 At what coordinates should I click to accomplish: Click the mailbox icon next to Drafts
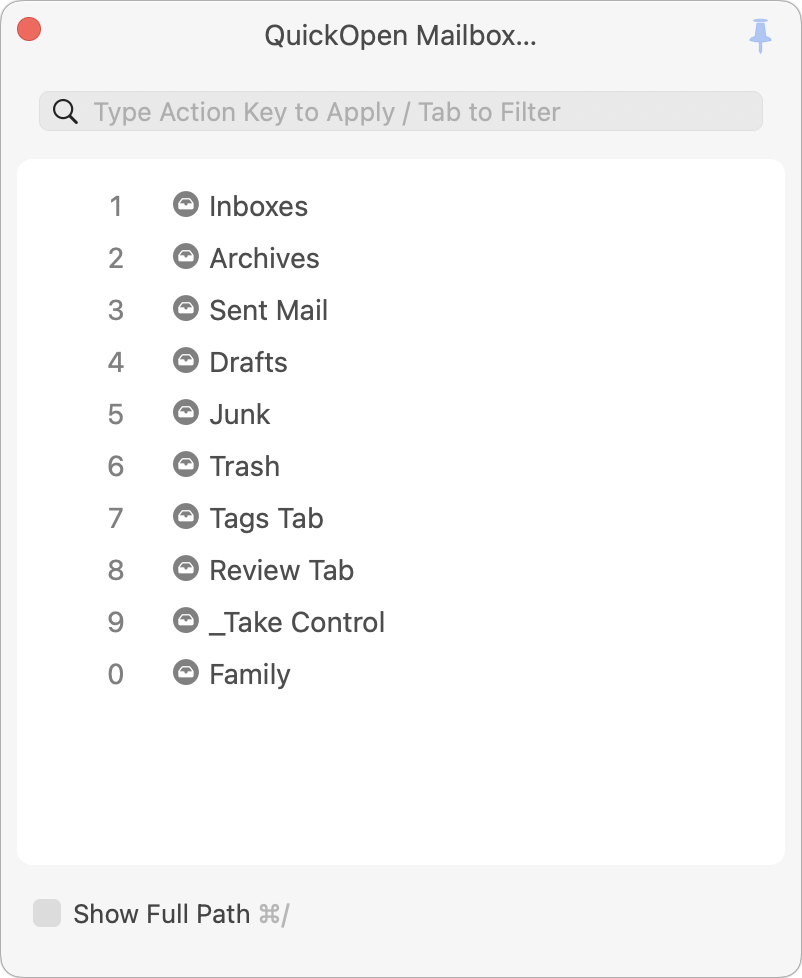tap(186, 361)
